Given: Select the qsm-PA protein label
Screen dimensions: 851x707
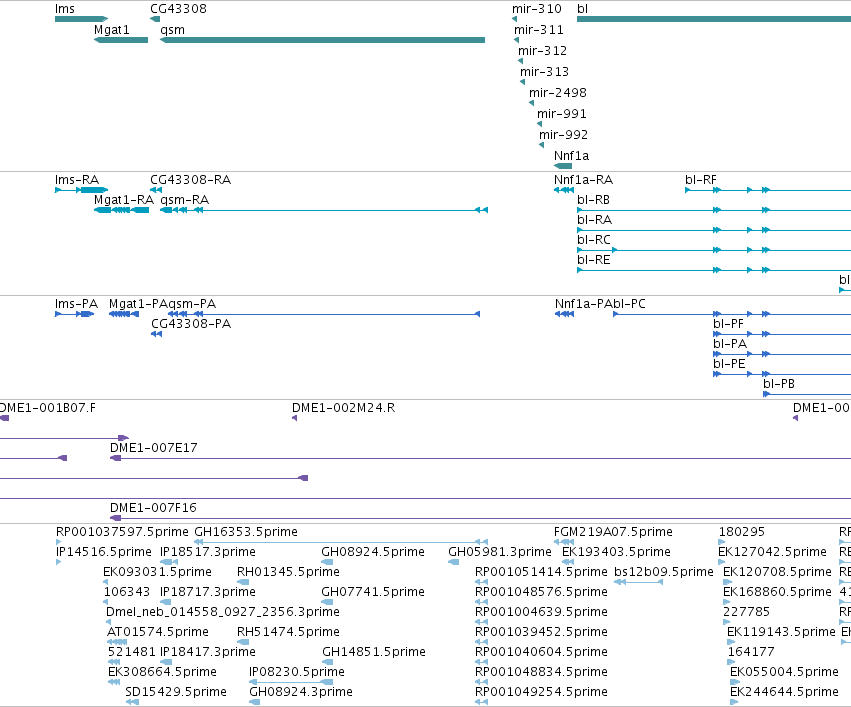Looking at the screenshot, I should coord(192,304).
